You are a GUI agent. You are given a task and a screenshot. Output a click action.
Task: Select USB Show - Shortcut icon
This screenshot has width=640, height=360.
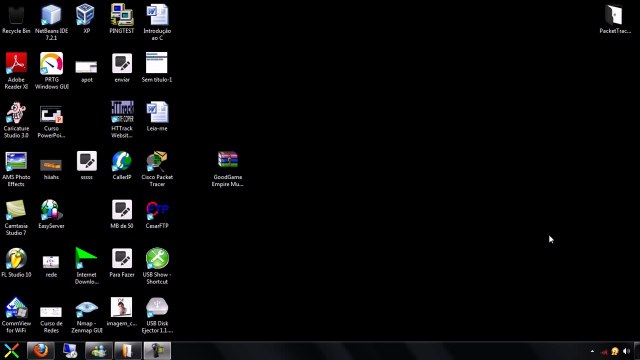pos(157,266)
